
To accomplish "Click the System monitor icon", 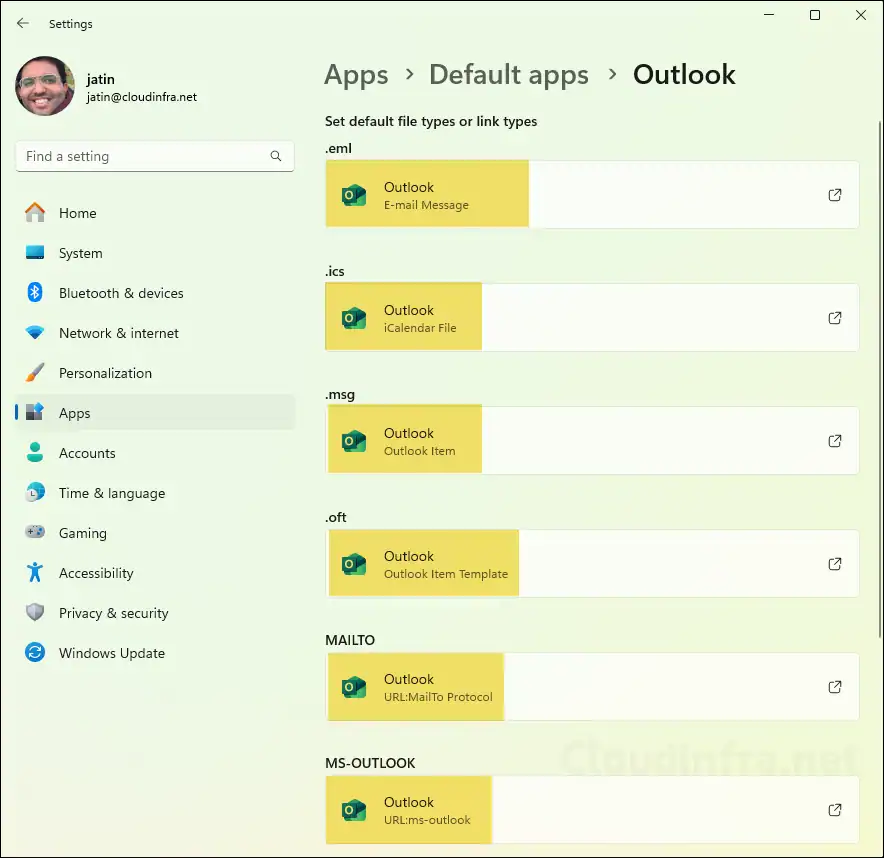I will pos(35,253).
